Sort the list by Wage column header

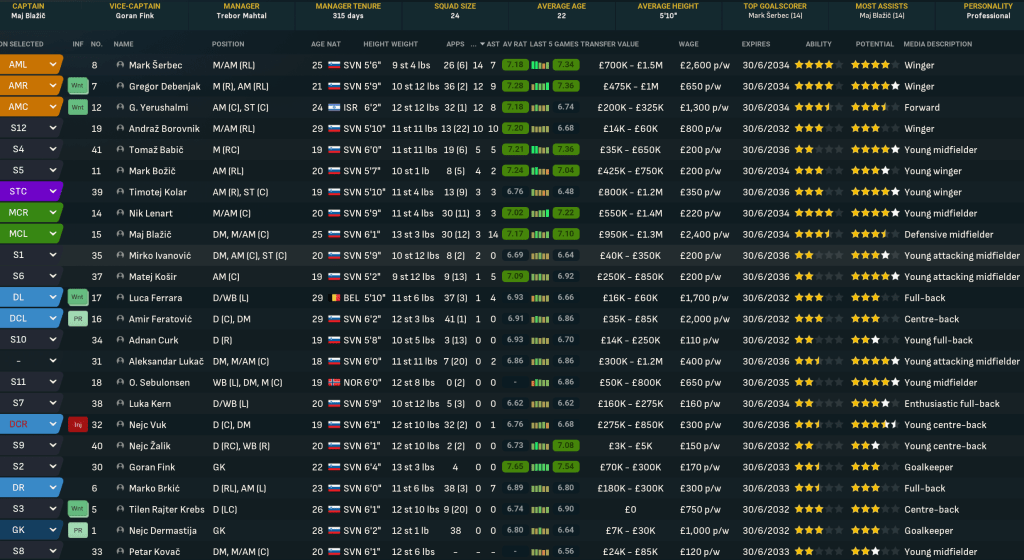[689, 44]
